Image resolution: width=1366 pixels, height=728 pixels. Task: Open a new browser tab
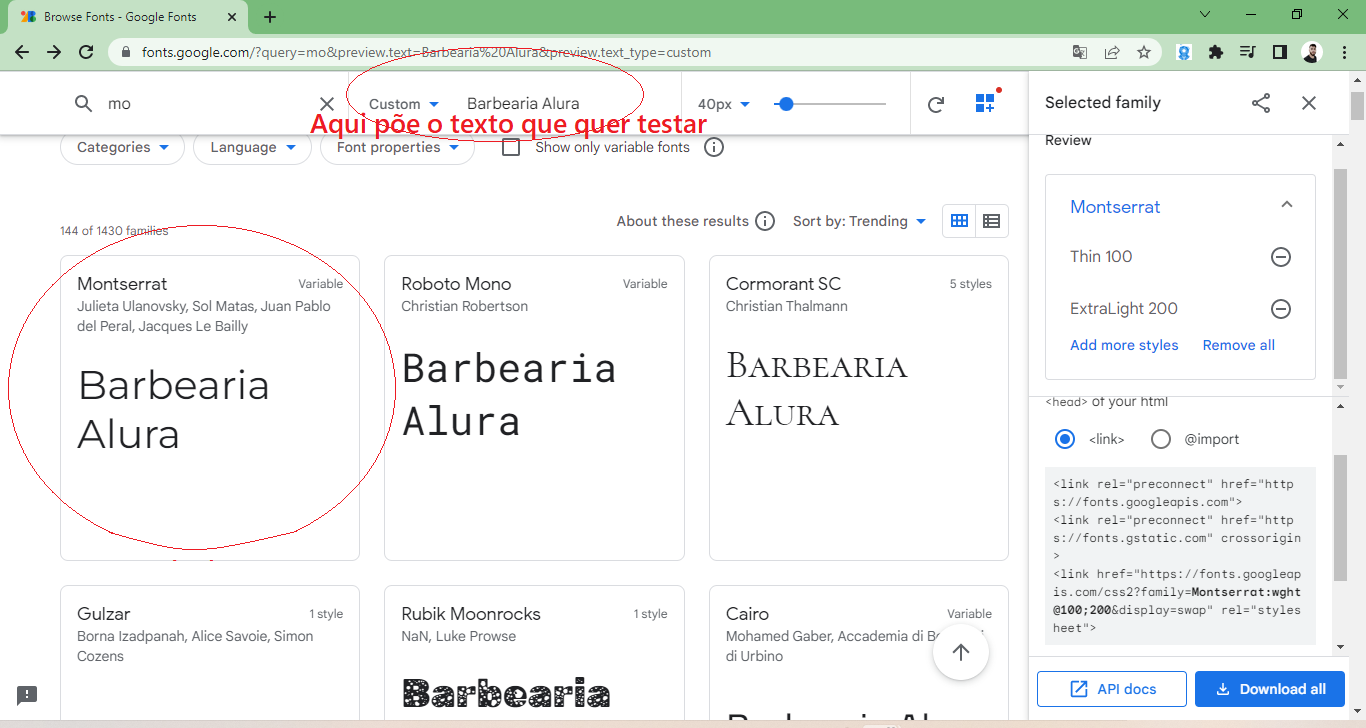pos(270,17)
